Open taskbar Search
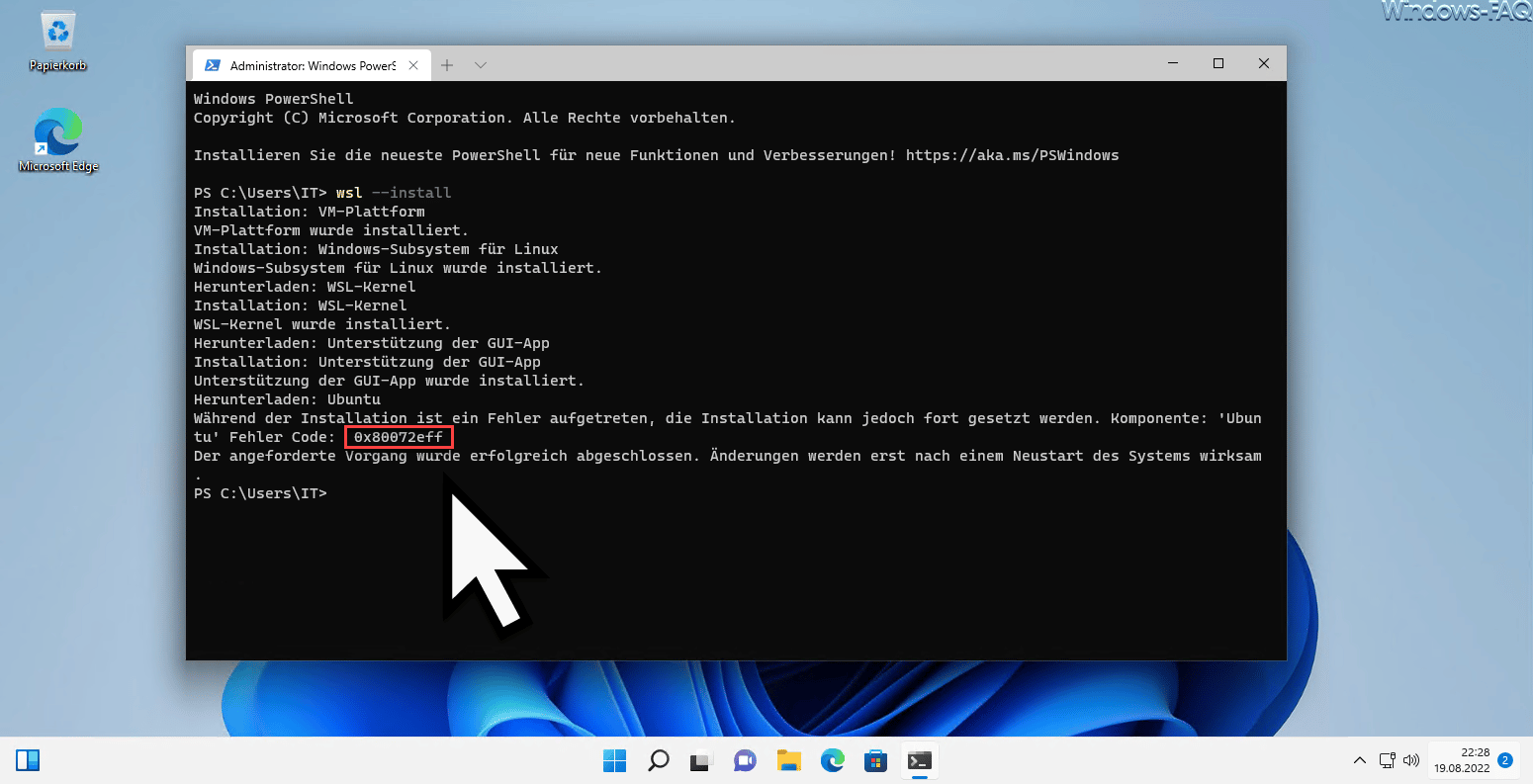Image resolution: width=1533 pixels, height=784 pixels. (658, 760)
